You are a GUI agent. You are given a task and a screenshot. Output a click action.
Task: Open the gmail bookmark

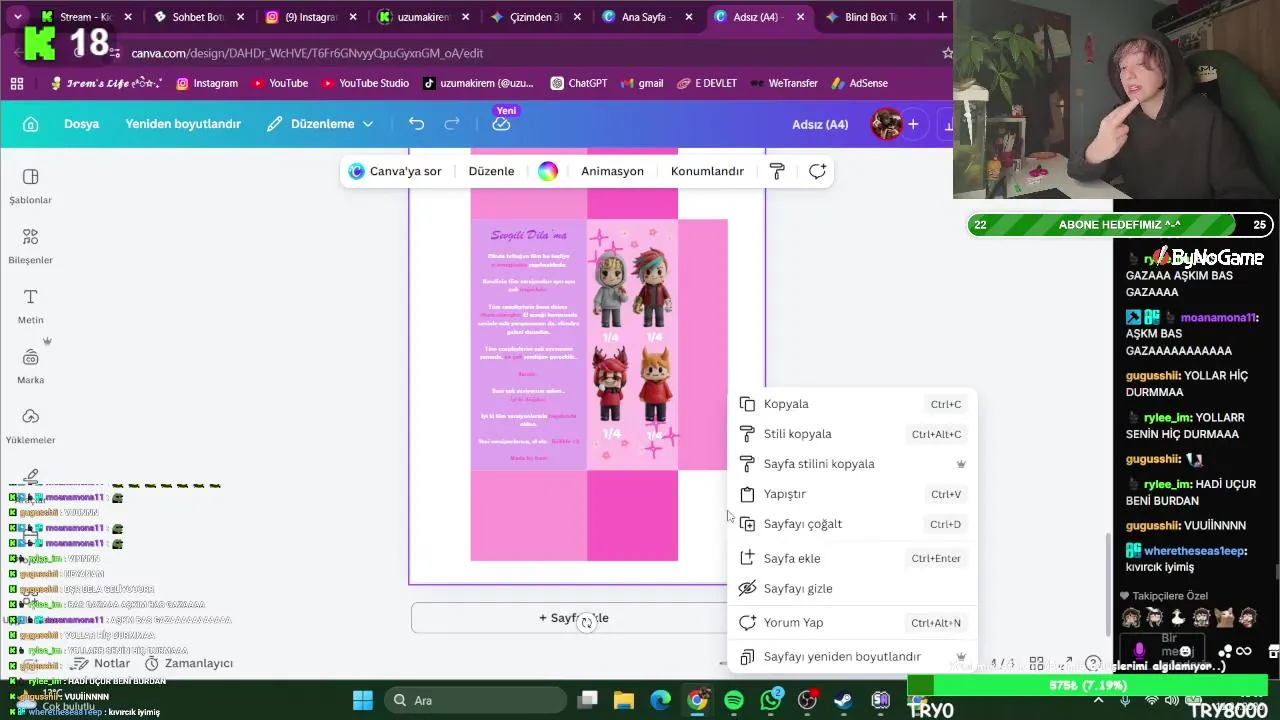click(642, 83)
